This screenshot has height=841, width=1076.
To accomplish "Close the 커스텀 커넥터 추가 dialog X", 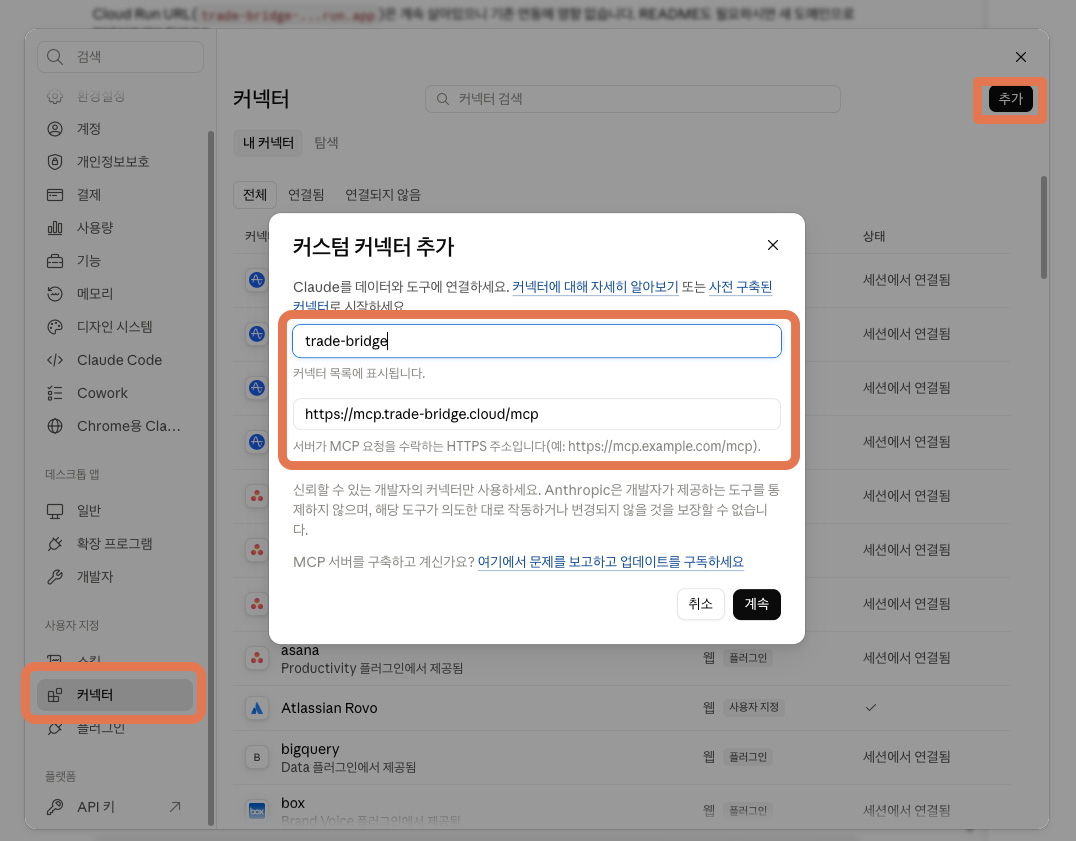I will (773, 245).
